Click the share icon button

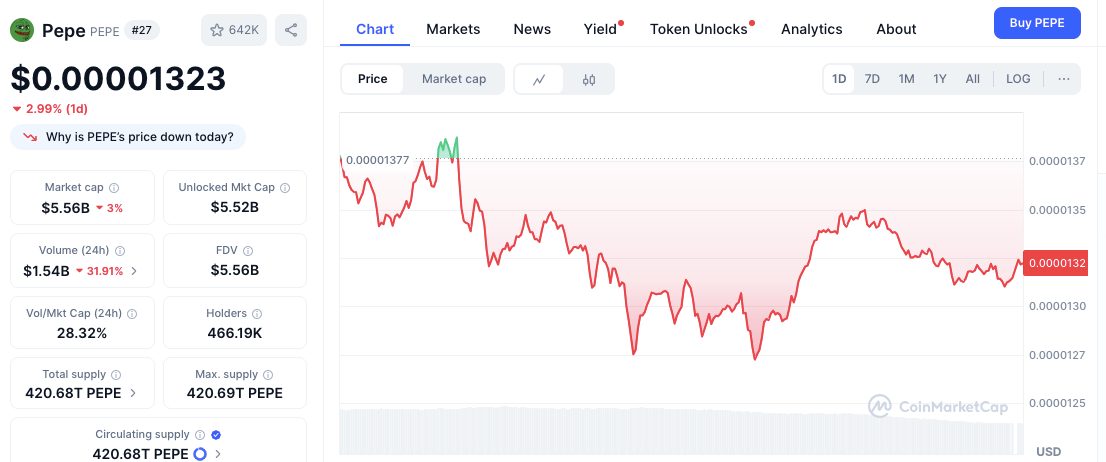pos(290,30)
